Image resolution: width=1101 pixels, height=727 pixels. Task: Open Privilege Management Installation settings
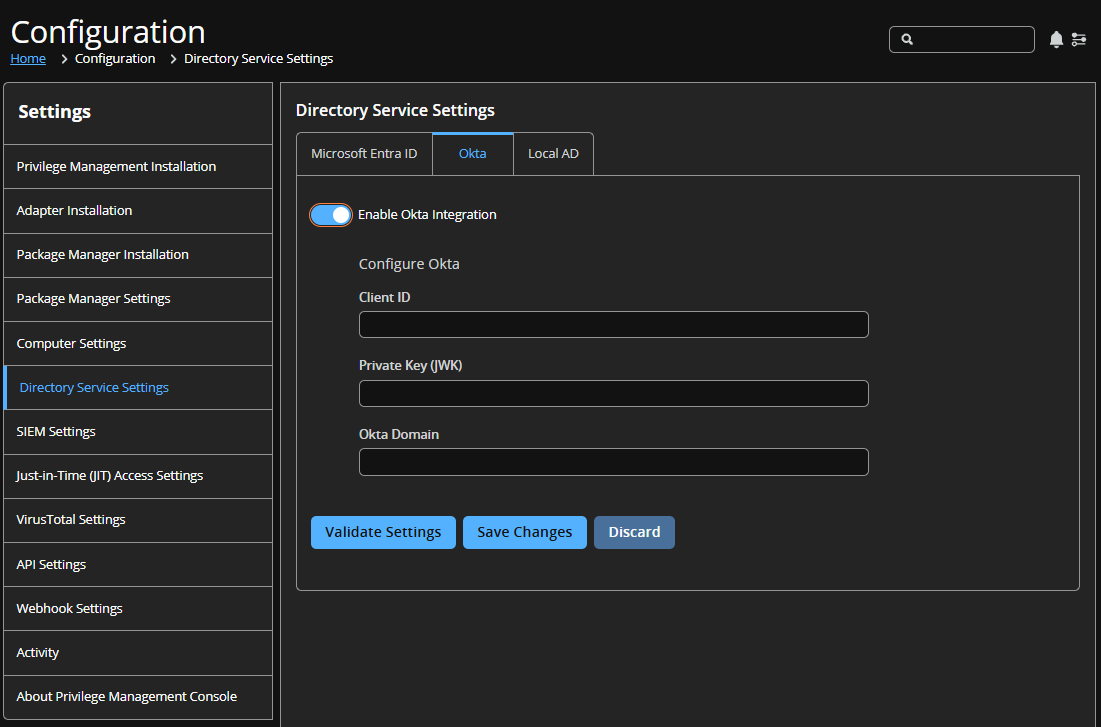pos(138,167)
